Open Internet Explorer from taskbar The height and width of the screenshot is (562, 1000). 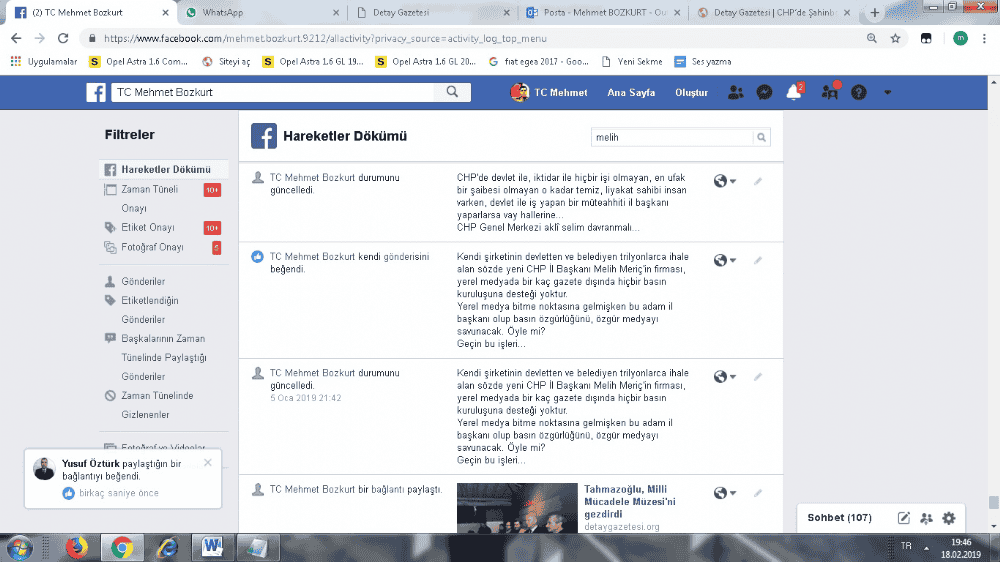(x=167, y=548)
